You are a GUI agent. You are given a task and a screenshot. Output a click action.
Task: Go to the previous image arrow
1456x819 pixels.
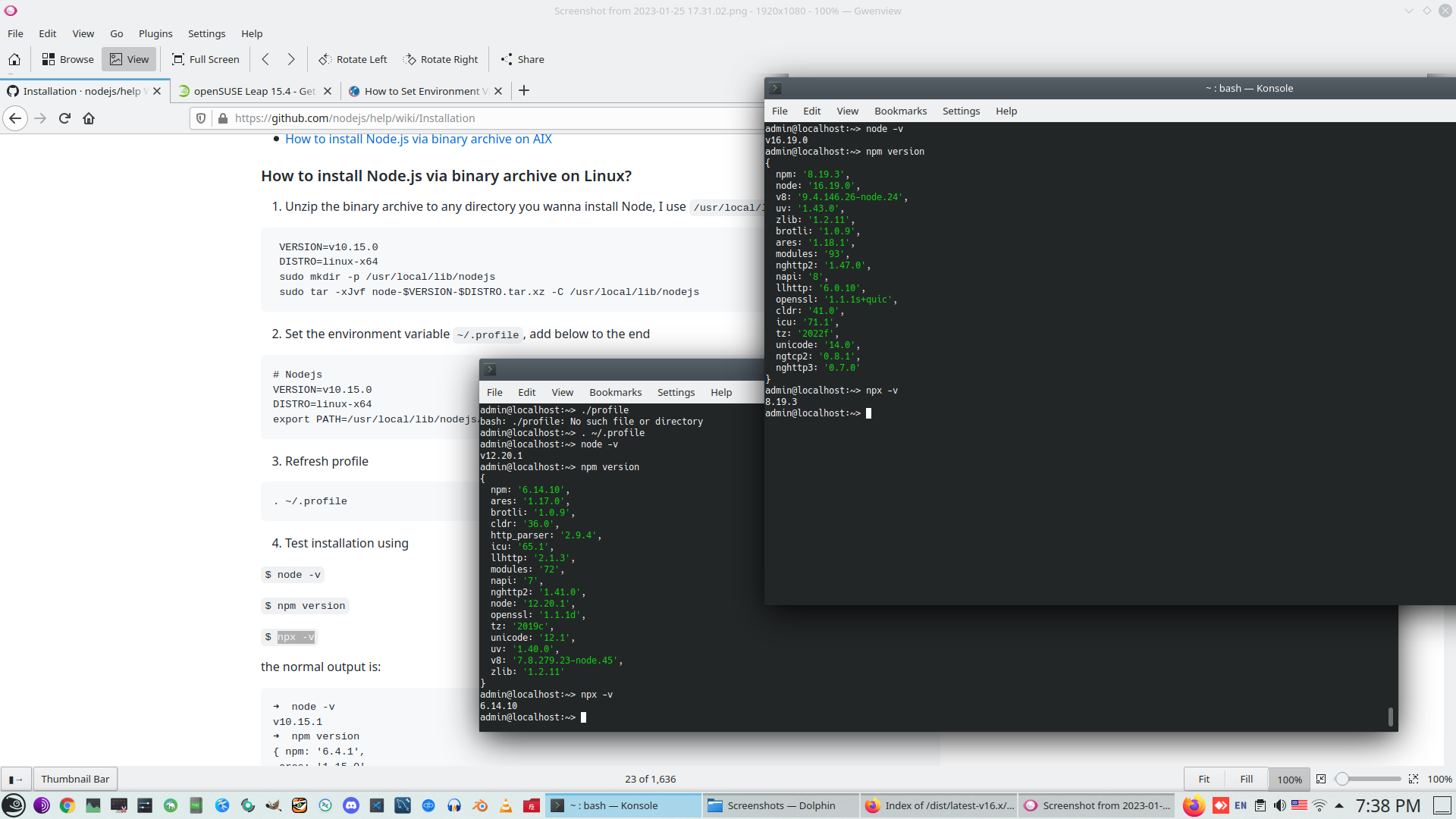265,59
